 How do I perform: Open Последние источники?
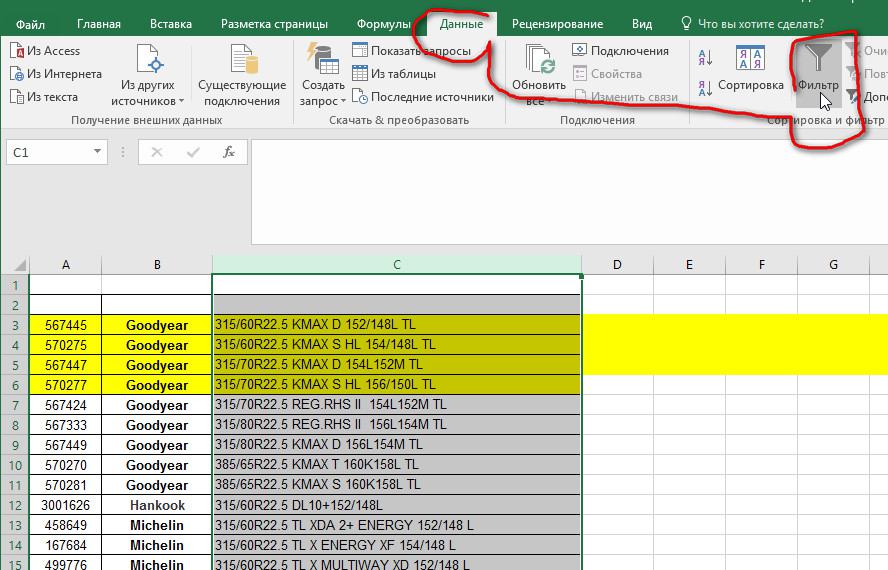[423, 97]
